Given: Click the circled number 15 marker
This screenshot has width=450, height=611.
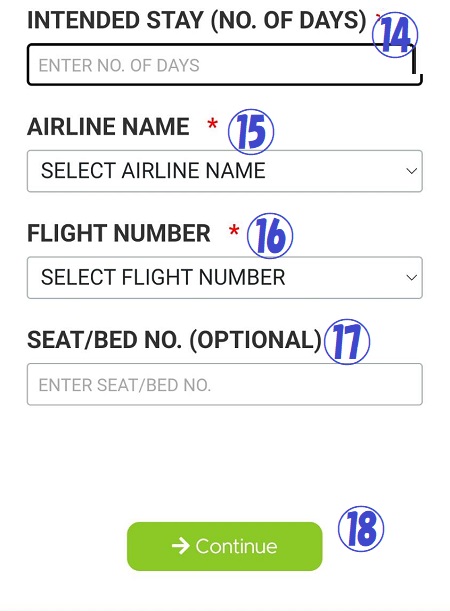Looking at the screenshot, I should tap(251, 132).
